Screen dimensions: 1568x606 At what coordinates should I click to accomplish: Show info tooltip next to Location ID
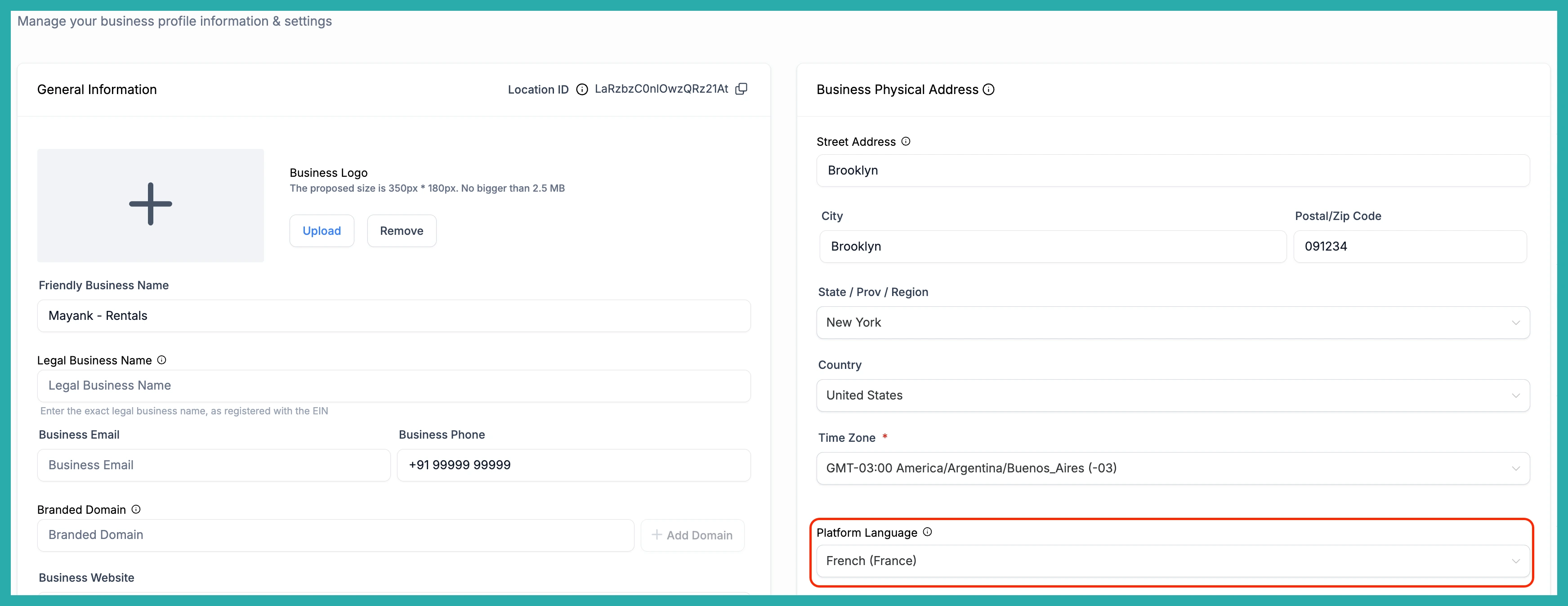tap(582, 90)
